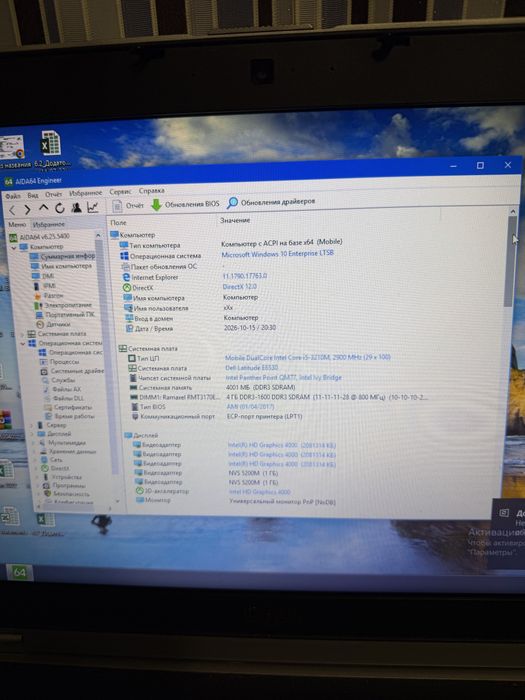Click the Значение column header
This screenshot has height=700, width=525.
(x=235, y=220)
